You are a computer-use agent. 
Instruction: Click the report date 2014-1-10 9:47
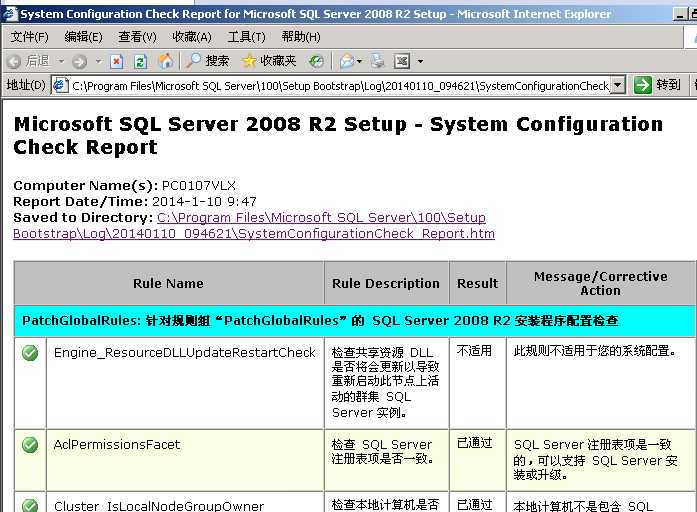pos(204,202)
